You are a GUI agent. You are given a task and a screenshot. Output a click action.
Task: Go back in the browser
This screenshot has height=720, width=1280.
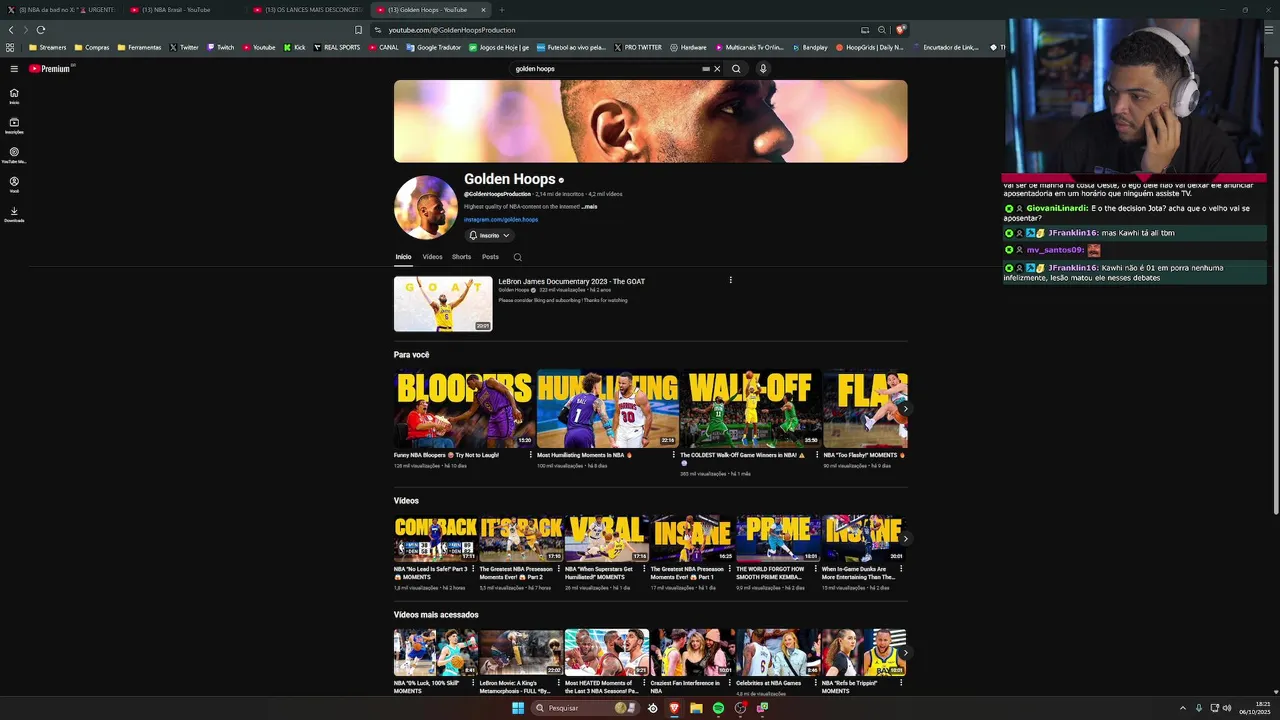click(x=11, y=30)
